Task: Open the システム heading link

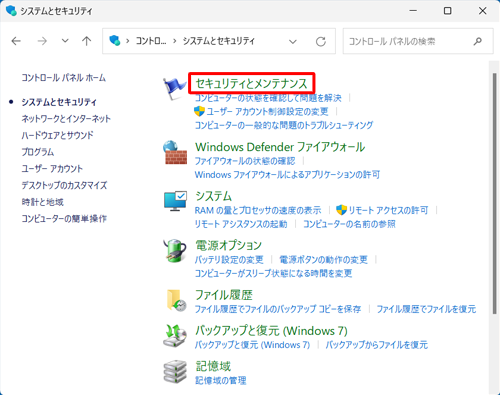Action: 213,196
